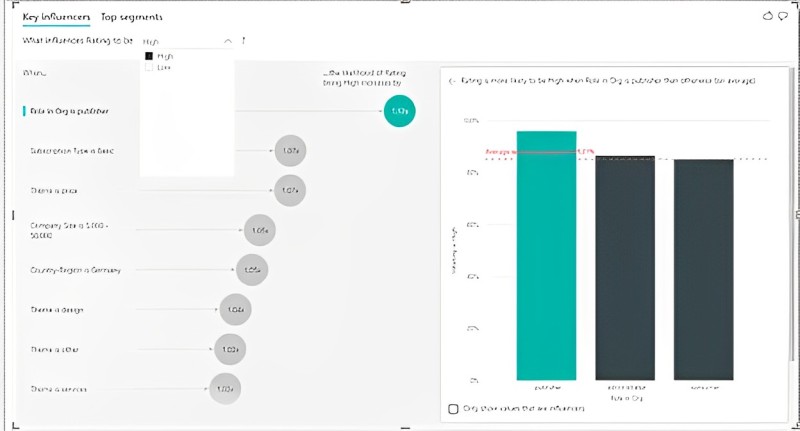Screen dimensions: 800x431
Task: Enable Only show values that are influencers
Action: (453, 409)
